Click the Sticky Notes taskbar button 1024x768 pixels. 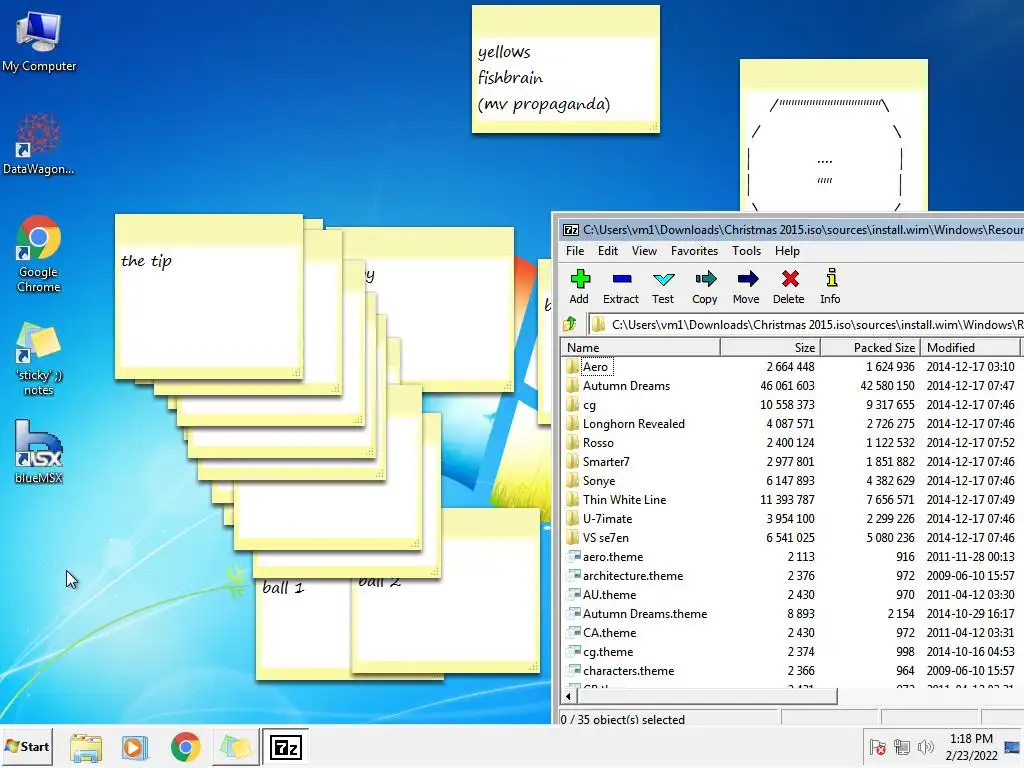click(x=235, y=747)
